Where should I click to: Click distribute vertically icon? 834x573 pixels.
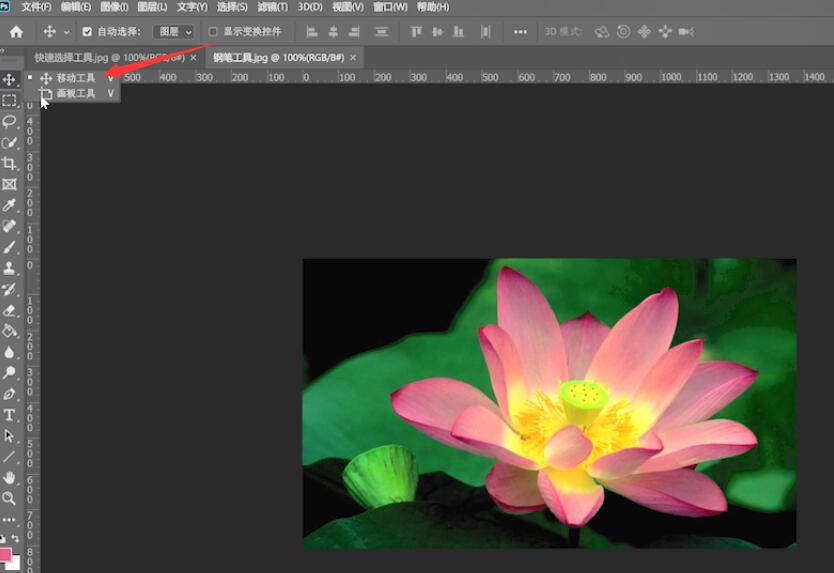(x=381, y=32)
